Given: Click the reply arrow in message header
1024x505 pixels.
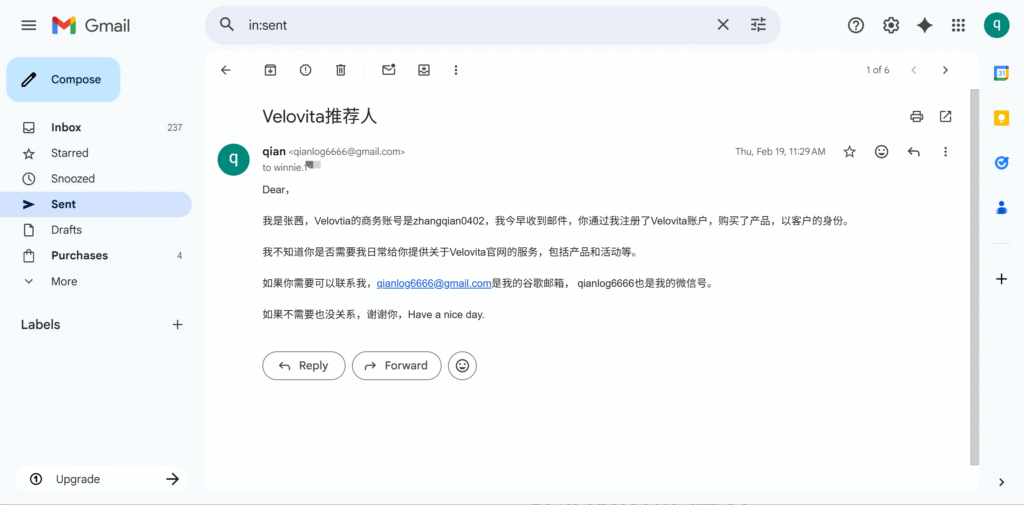Looking at the screenshot, I should click(x=914, y=152).
